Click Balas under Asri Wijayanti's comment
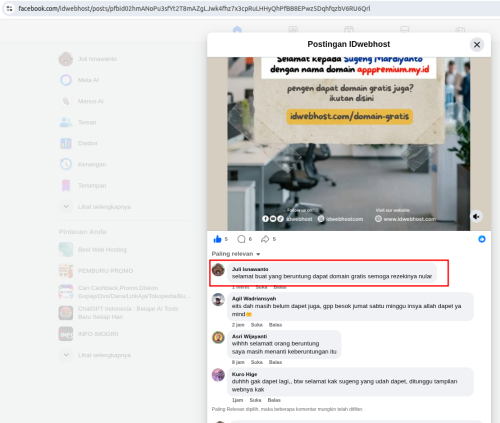 (x=275, y=362)
